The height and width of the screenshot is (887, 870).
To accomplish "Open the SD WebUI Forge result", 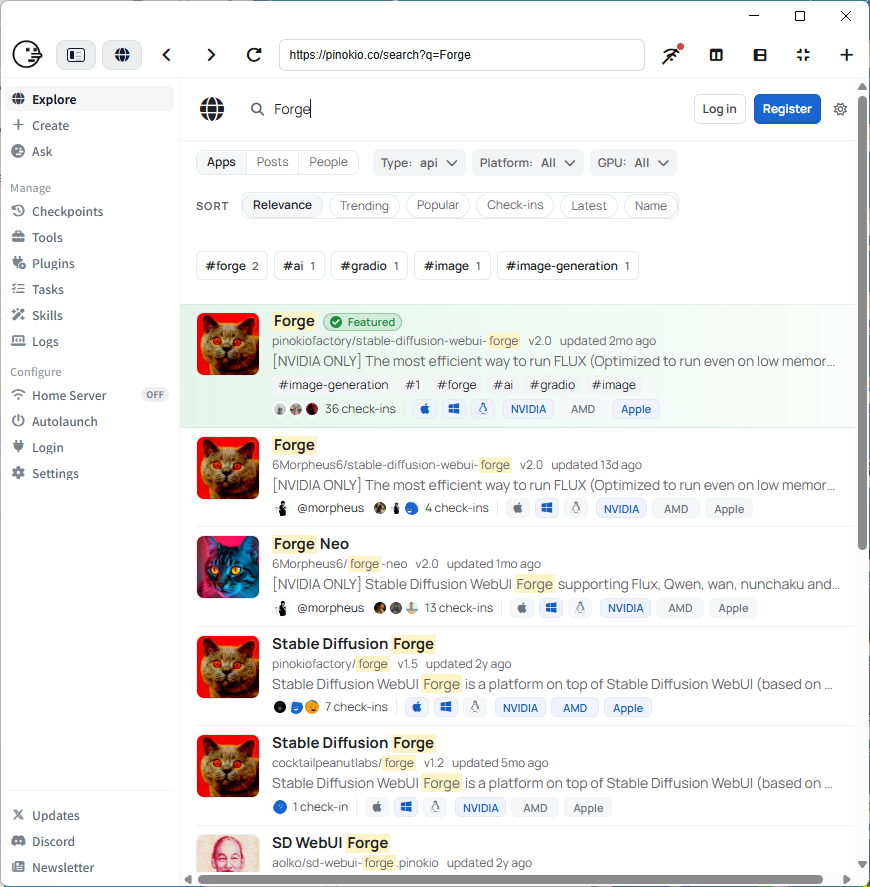I will pos(330,843).
